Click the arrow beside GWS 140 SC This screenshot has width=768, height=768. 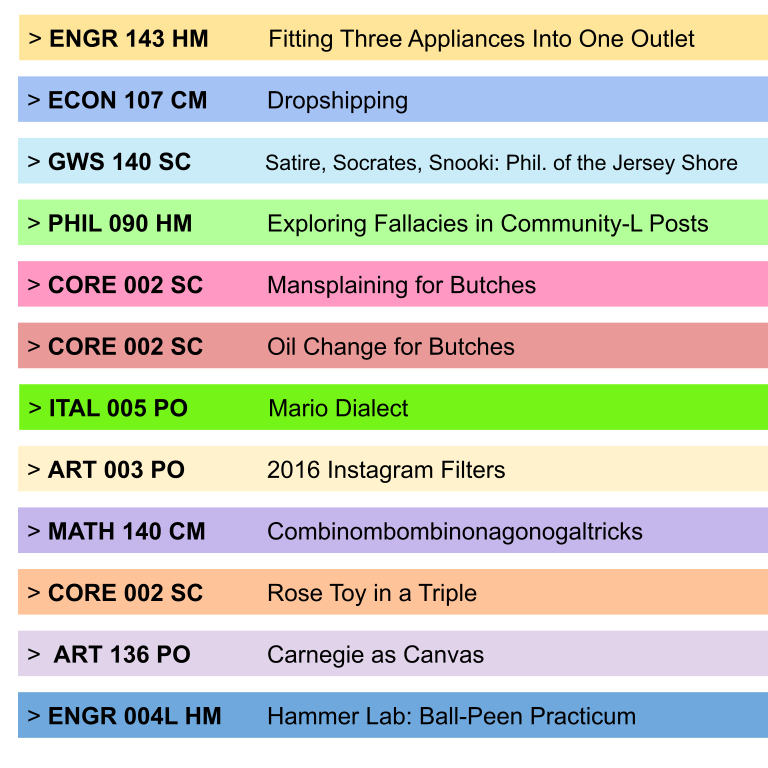pyautogui.click(x=34, y=162)
